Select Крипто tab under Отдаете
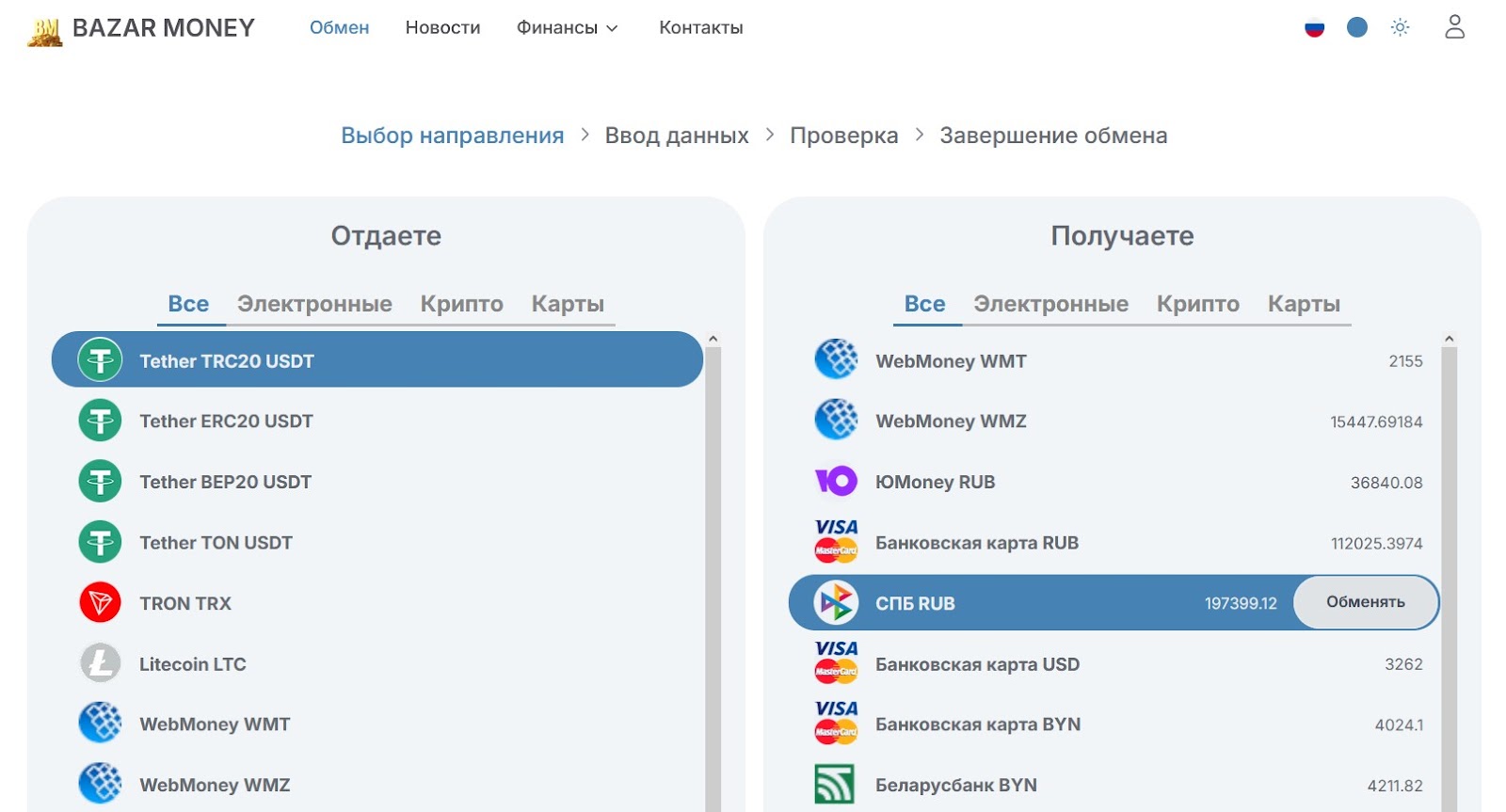Screen dimensions: 1506x812 461,304
